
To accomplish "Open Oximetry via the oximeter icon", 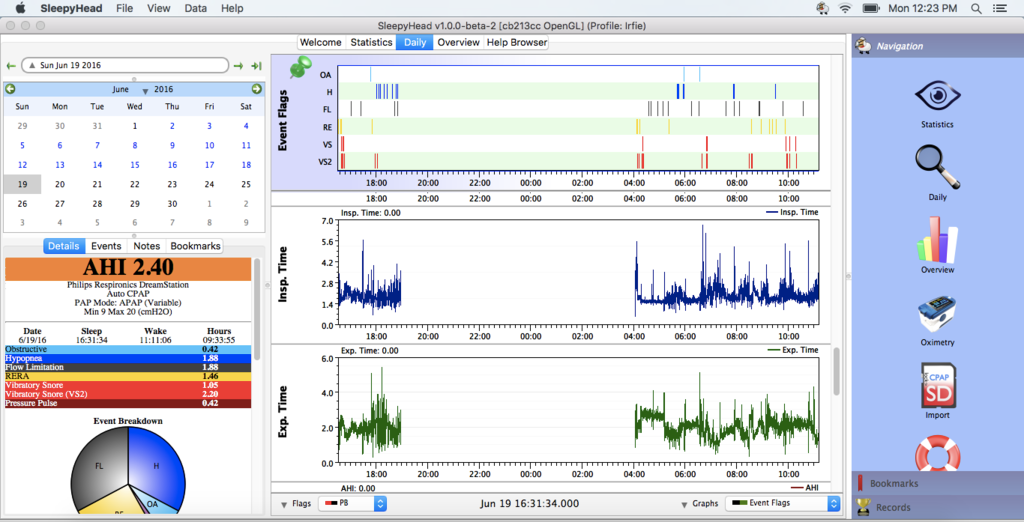I will coord(937,315).
